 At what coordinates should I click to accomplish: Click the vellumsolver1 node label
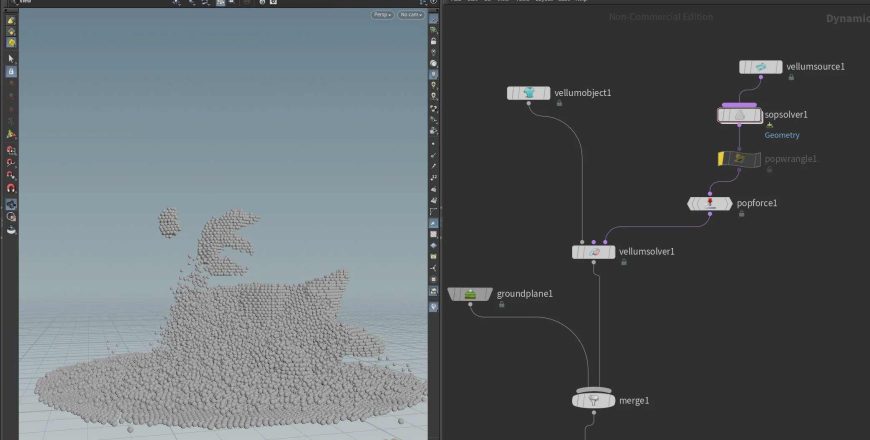click(647, 252)
